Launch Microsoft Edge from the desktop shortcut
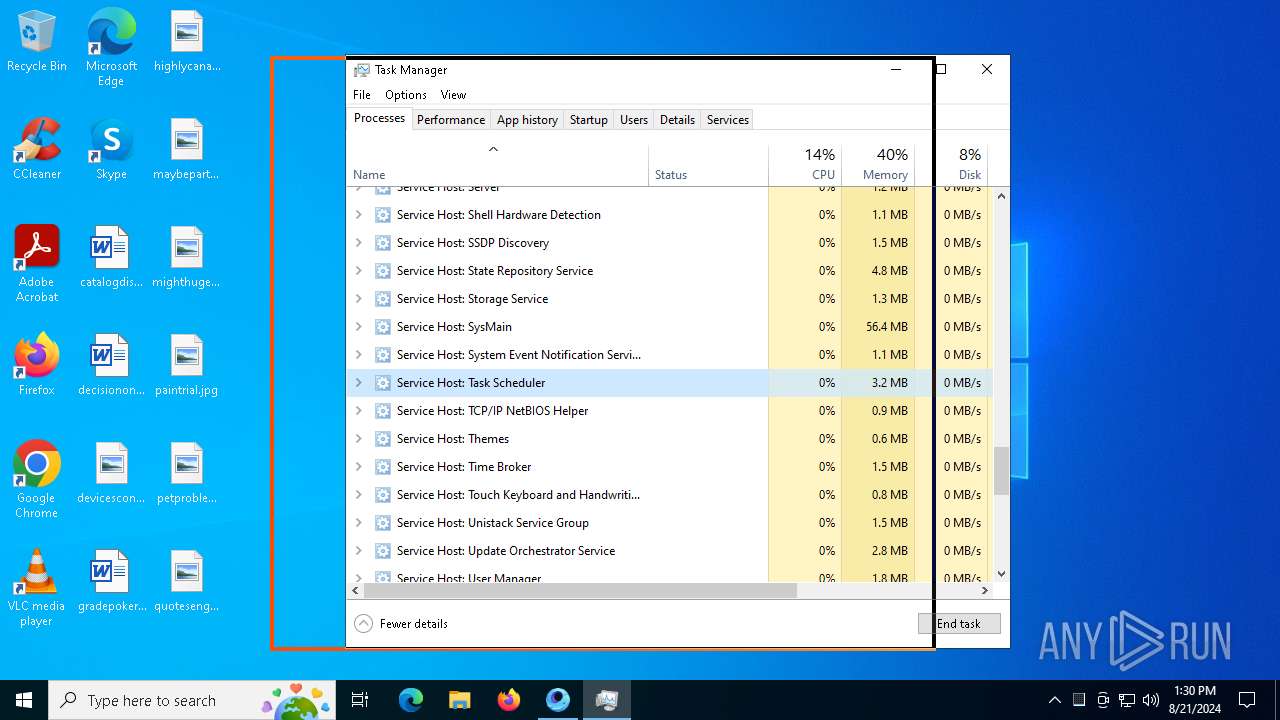 pos(111,48)
